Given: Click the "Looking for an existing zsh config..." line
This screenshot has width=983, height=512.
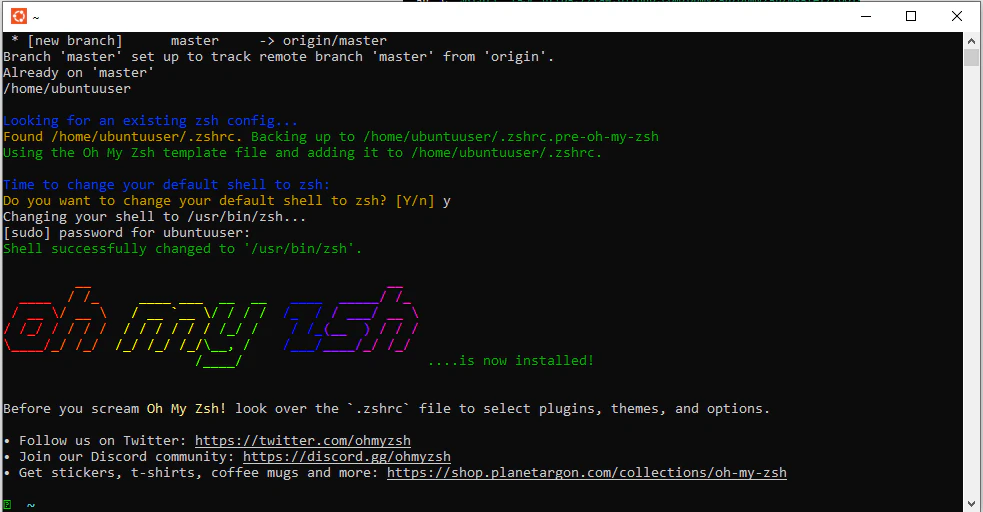Looking at the screenshot, I should [x=150, y=121].
